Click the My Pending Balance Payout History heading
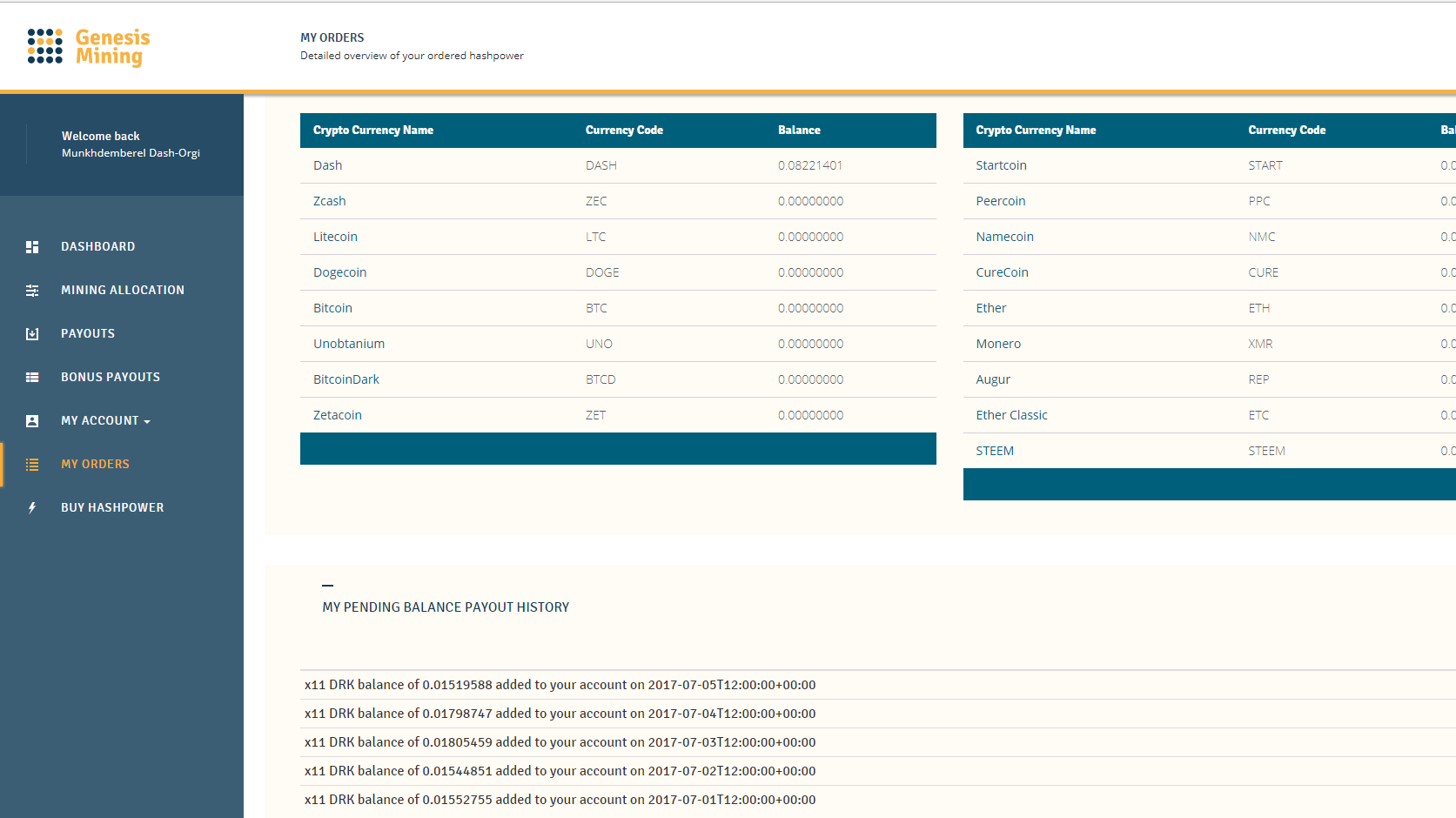The image size is (1456, 818). (x=446, y=607)
